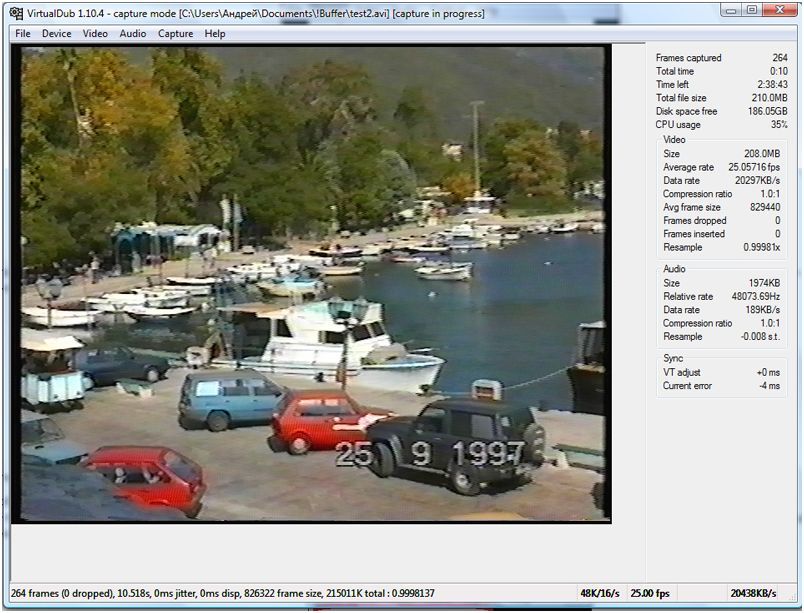
Task: Click the 48K/16/s audio format status field
Action: [x=598, y=593]
